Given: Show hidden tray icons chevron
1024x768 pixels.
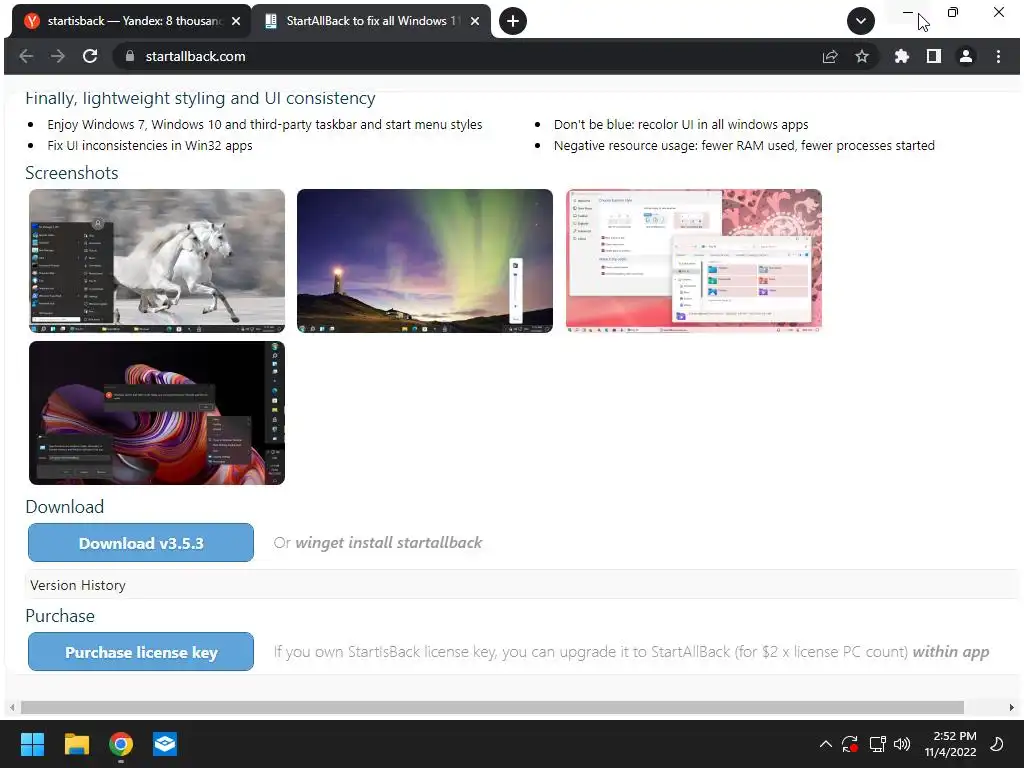Looking at the screenshot, I should (825, 744).
